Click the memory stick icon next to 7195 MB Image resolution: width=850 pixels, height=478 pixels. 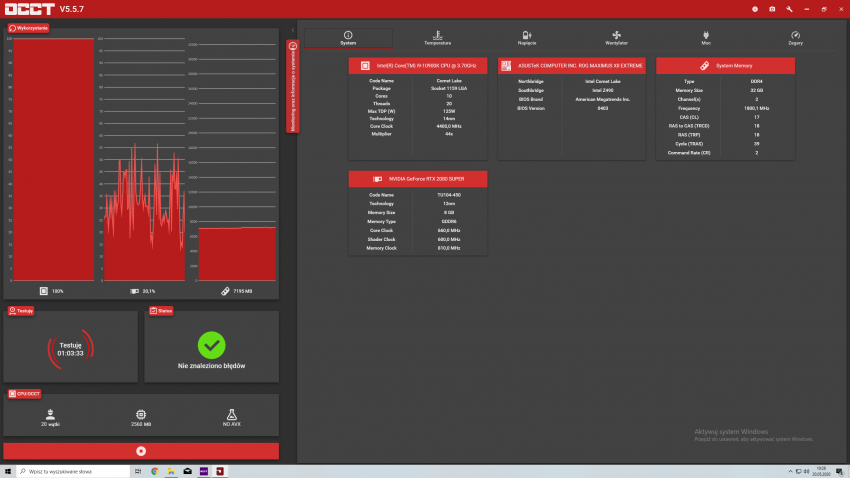225,291
